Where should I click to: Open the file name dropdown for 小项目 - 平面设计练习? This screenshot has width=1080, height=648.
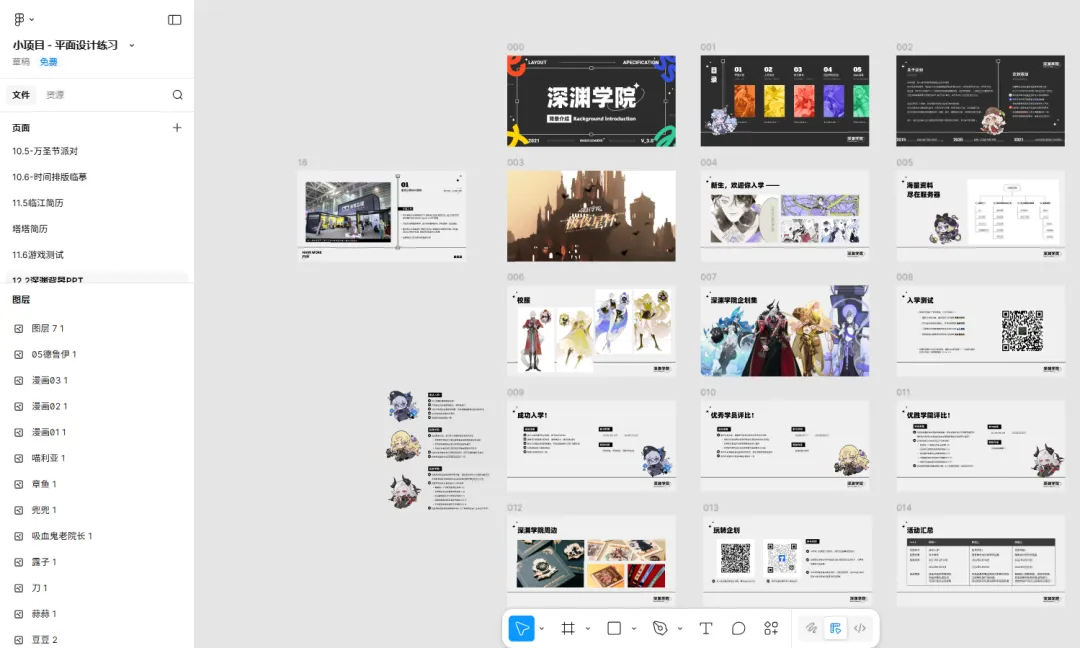tap(132, 45)
